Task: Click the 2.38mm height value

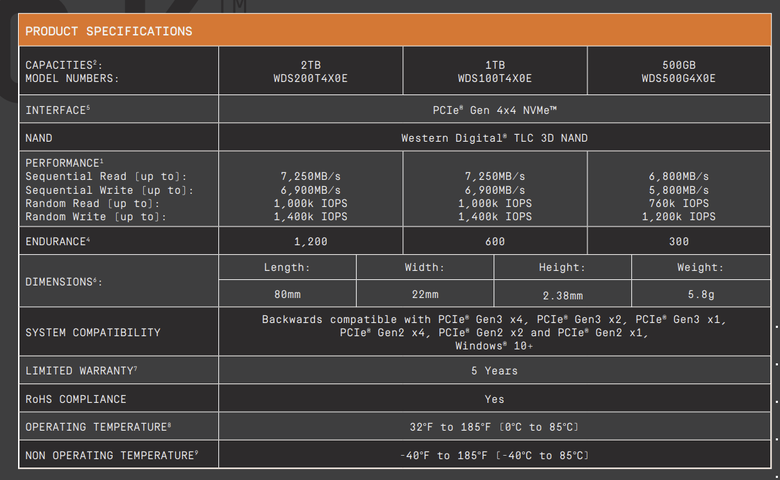Action: click(563, 296)
